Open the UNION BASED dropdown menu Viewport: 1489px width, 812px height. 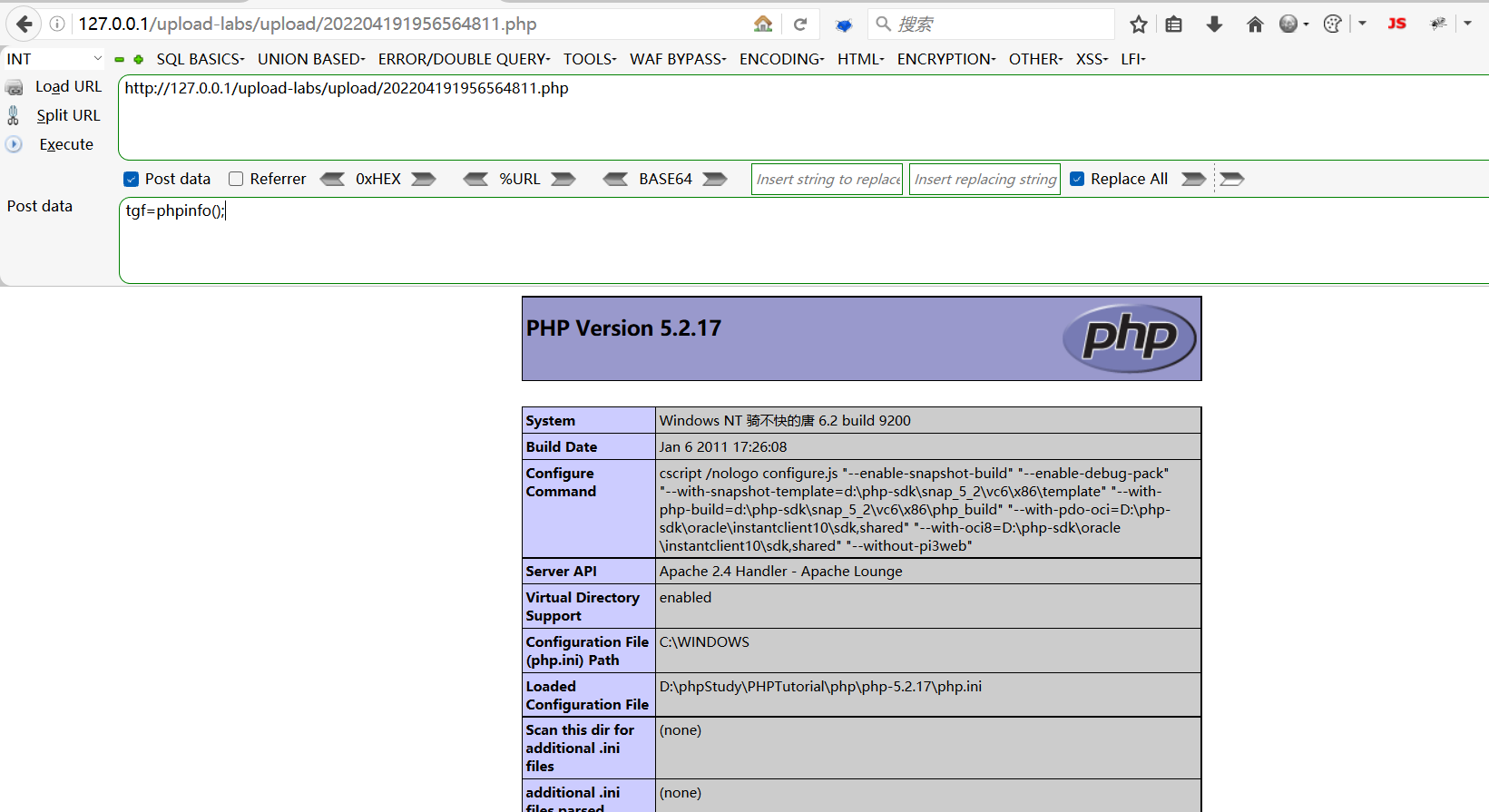pyautogui.click(x=311, y=59)
